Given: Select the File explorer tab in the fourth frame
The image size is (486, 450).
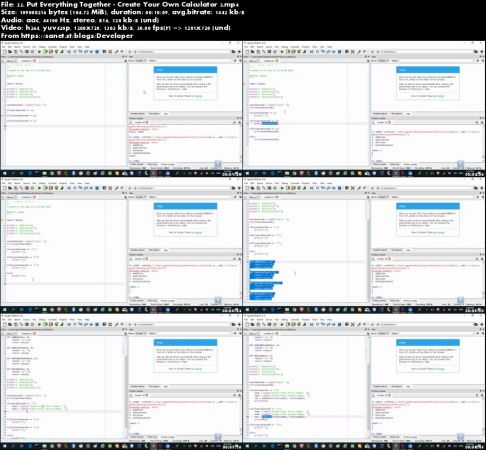Looking at the screenshot, I should (x=397, y=250).
